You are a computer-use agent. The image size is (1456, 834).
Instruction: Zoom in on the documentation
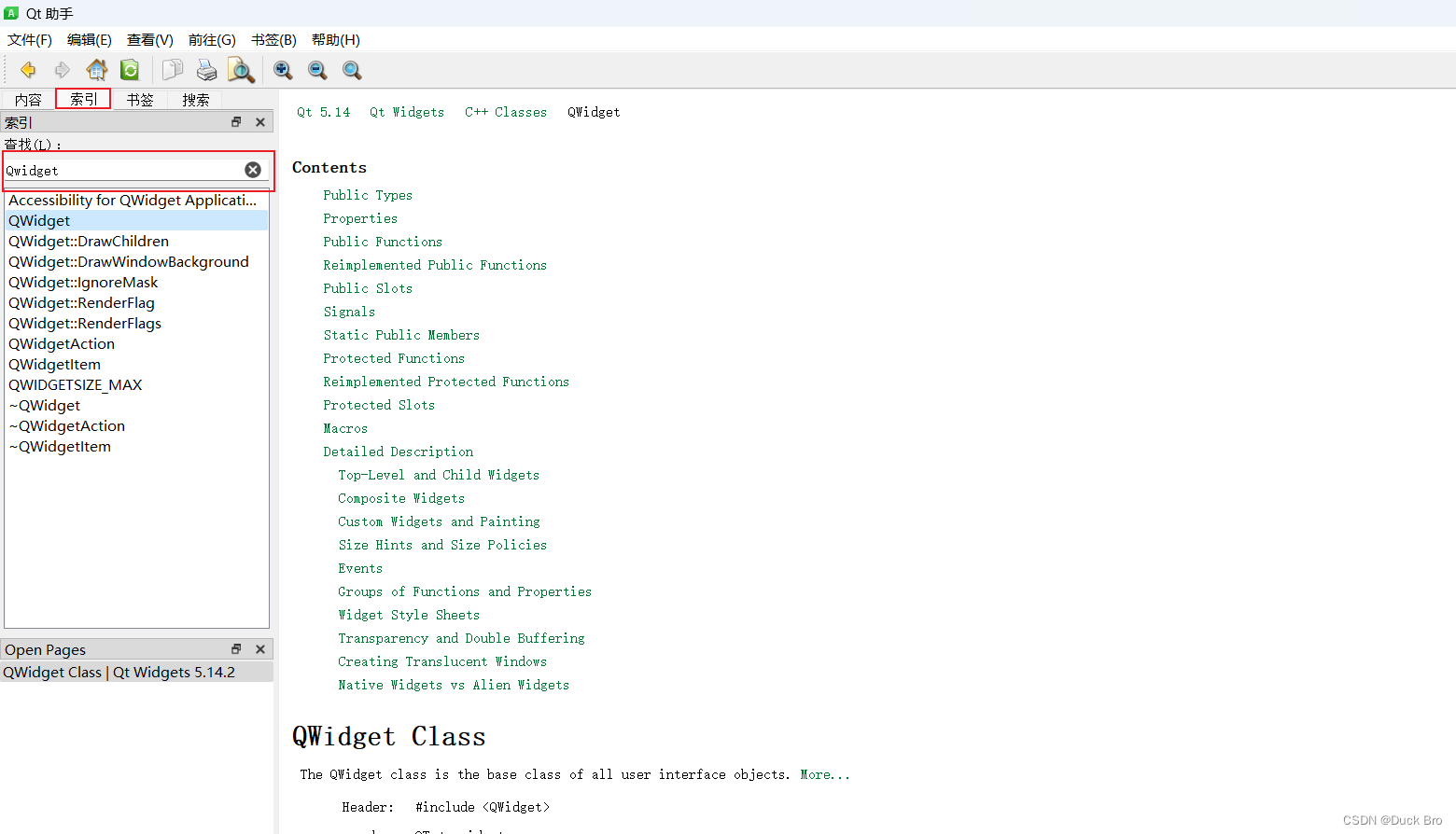(x=283, y=70)
